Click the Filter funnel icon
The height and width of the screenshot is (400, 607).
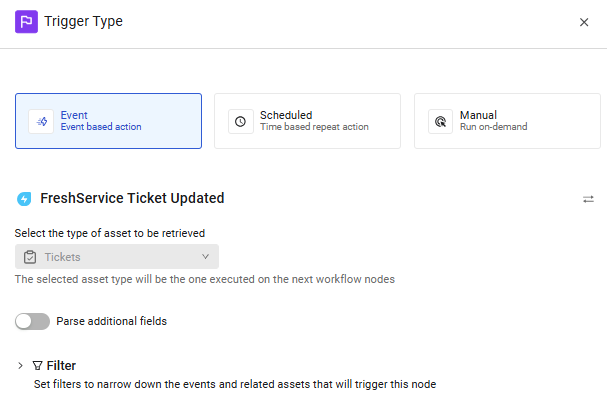(x=38, y=366)
